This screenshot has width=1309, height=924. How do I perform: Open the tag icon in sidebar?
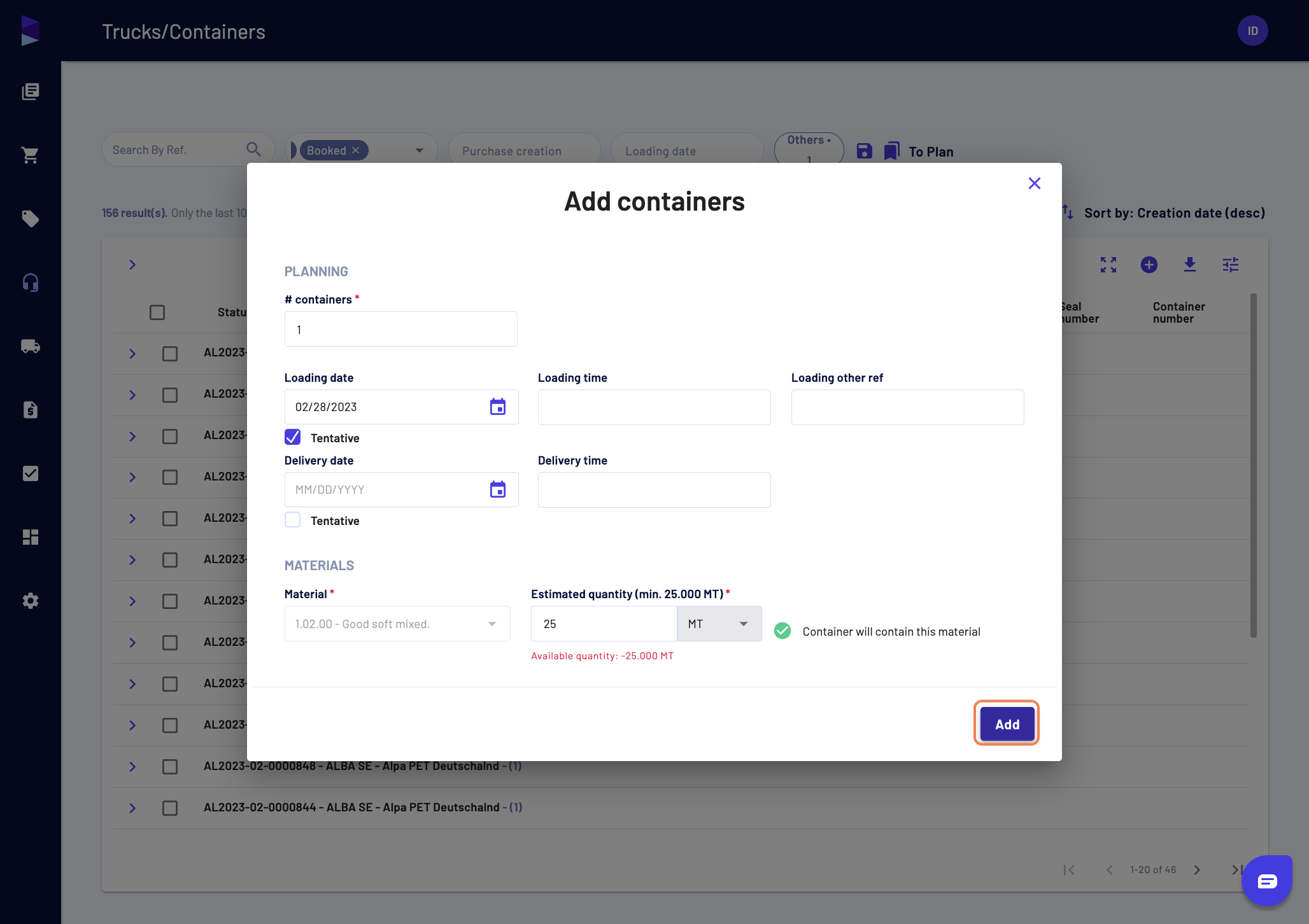[31, 219]
